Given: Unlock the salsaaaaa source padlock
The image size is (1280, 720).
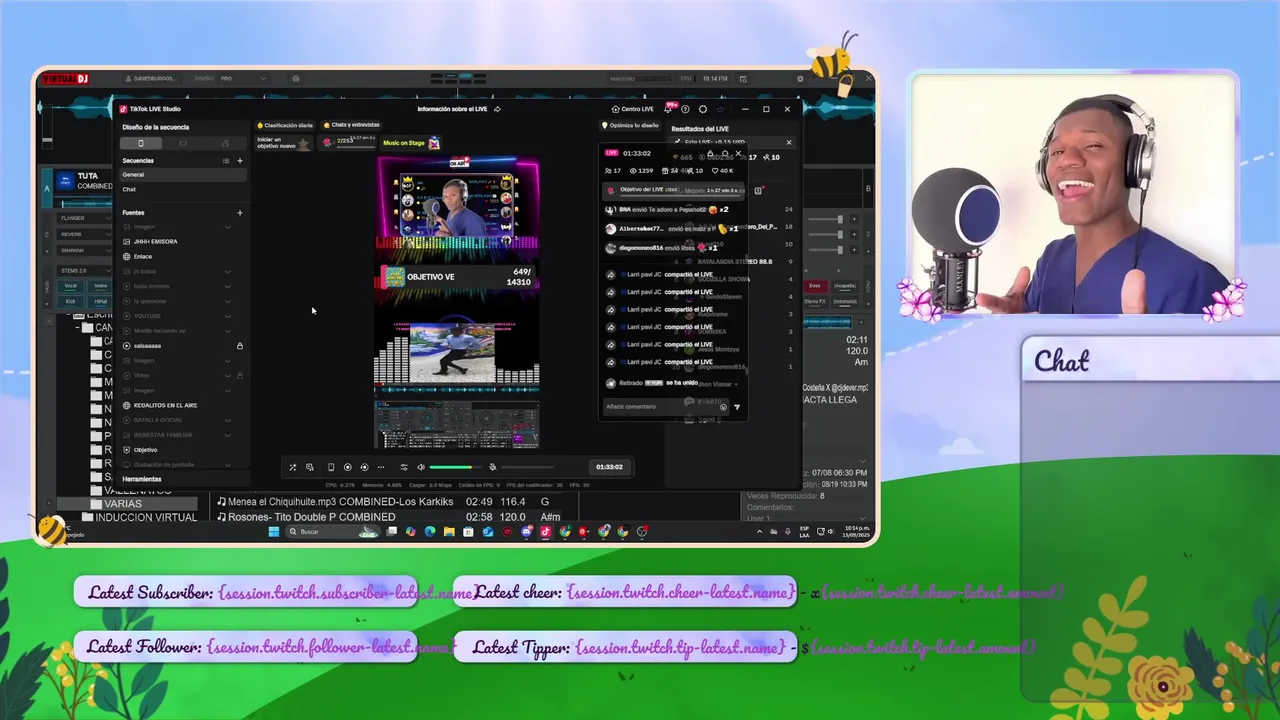Looking at the screenshot, I should [239, 346].
